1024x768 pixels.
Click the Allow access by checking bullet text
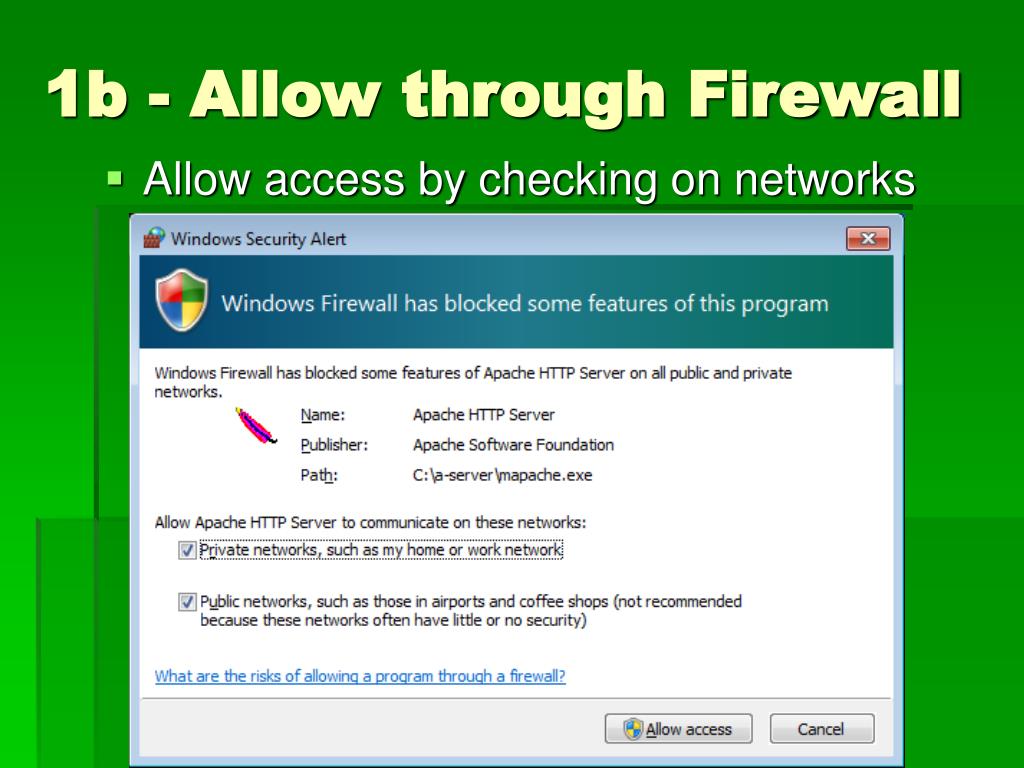pos(529,179)
